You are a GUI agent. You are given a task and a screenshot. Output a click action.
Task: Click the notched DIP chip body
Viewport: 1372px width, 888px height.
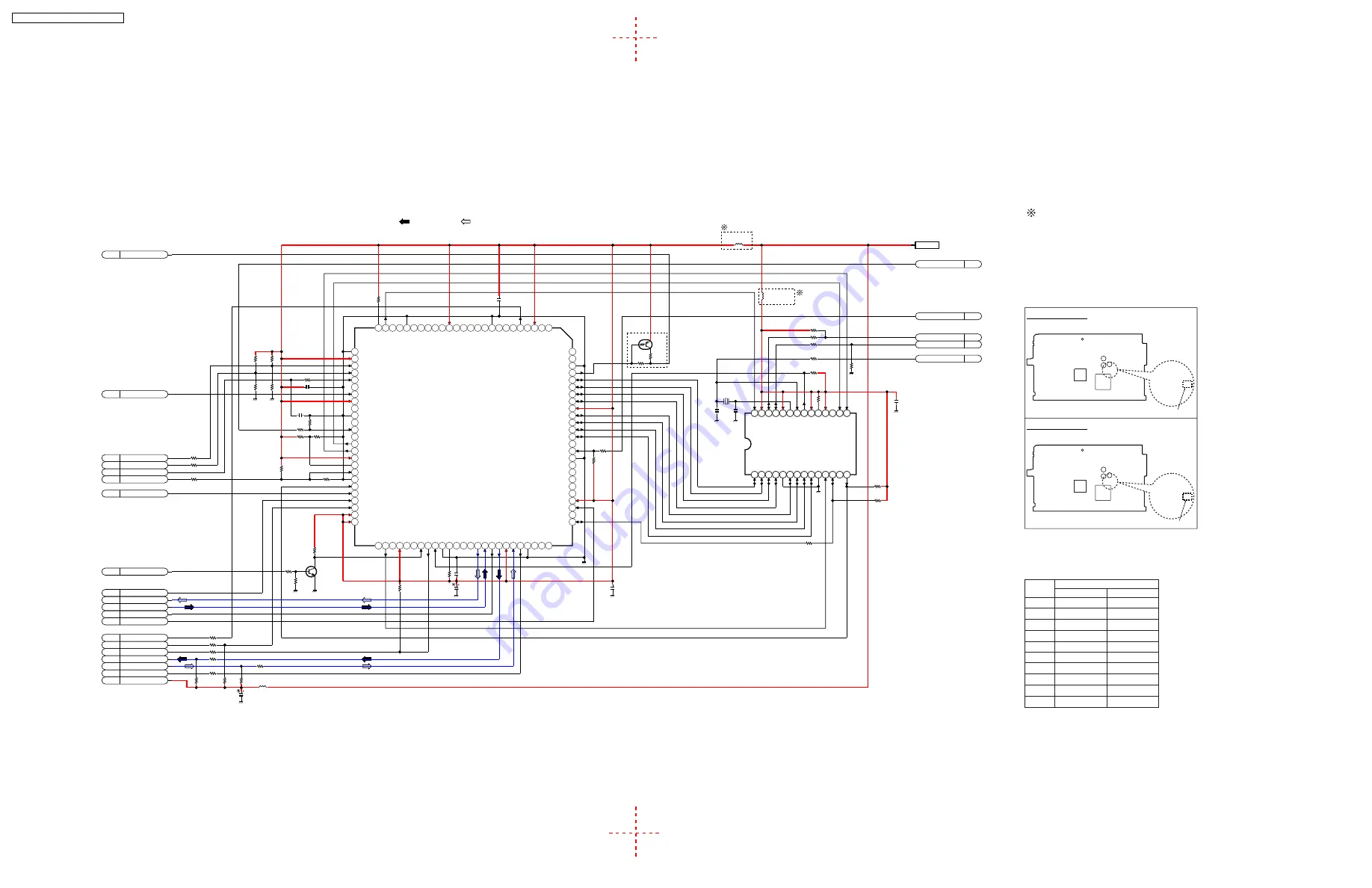[800, 444]
